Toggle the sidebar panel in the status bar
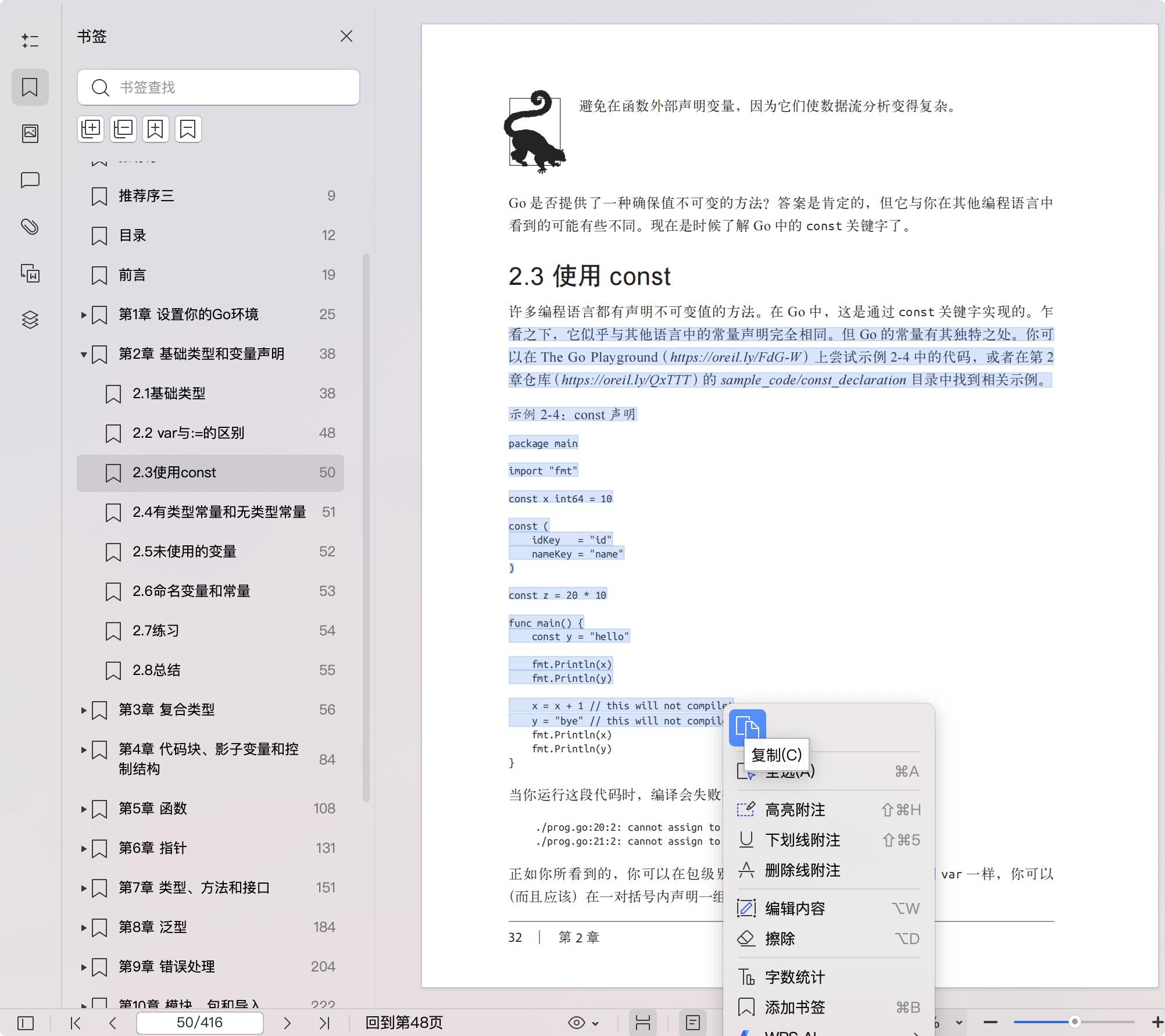Viewport: 1165px width, 1036px height. 26,1023
